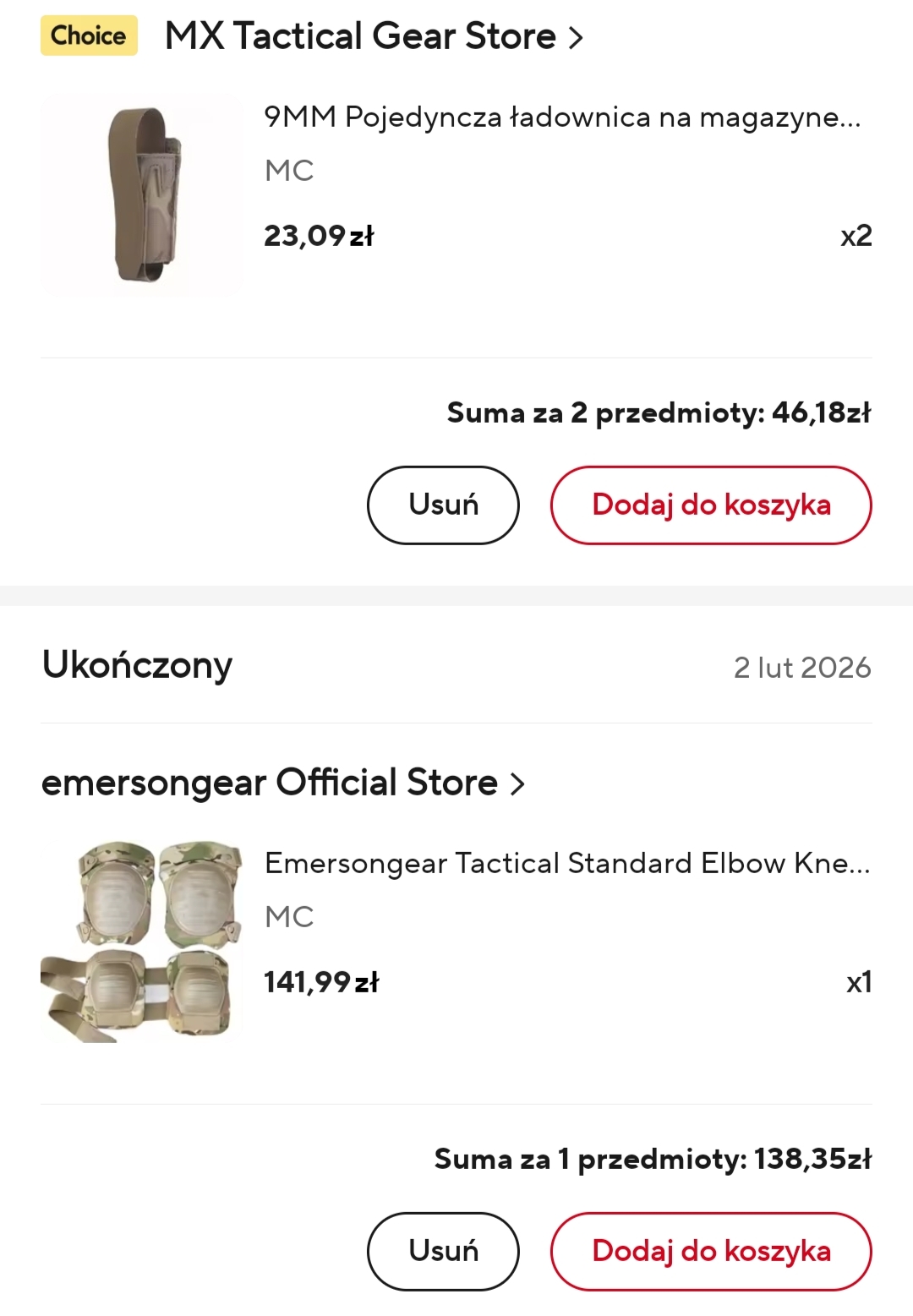This screenshot has width=913, height=1316.
Task: Visit emersongear Official Store
Action: 270,783
